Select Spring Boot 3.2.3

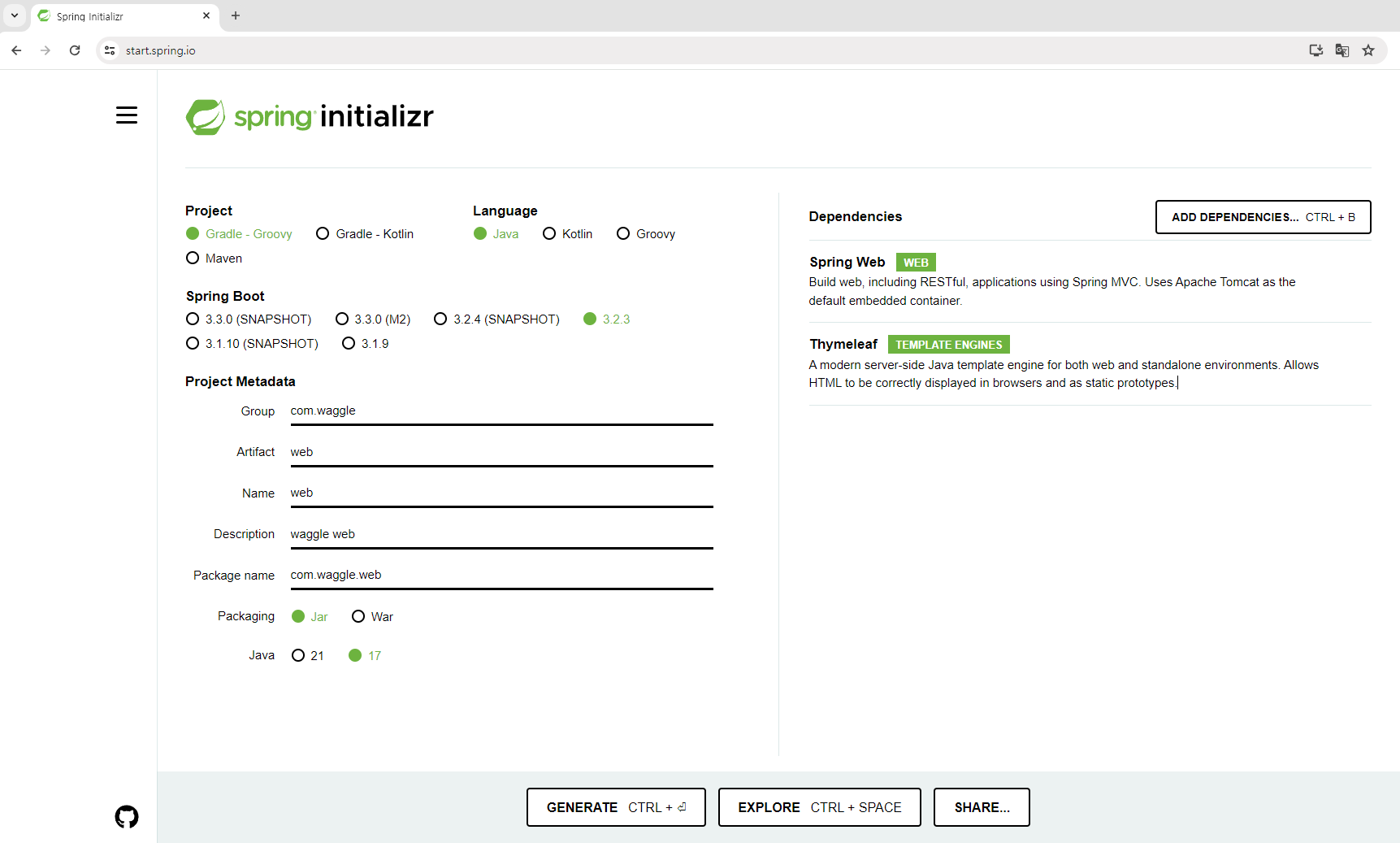607,319
